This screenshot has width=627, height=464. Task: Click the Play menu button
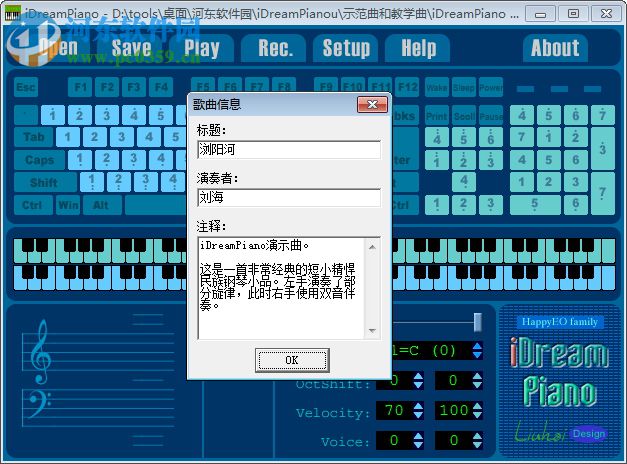pos(202,48)
